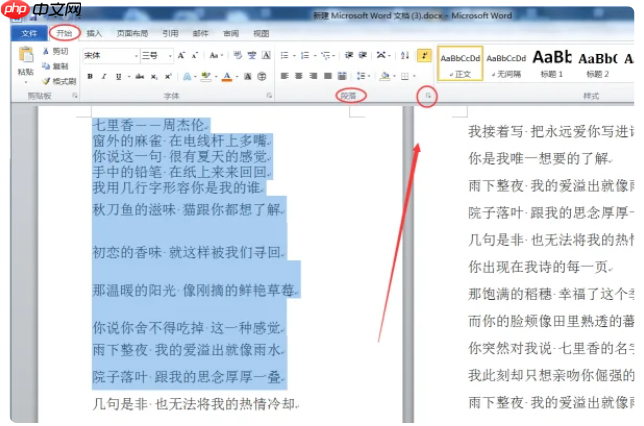Click the Shrink Font icon
The image size is (644, 426).
tap(195, 55)
